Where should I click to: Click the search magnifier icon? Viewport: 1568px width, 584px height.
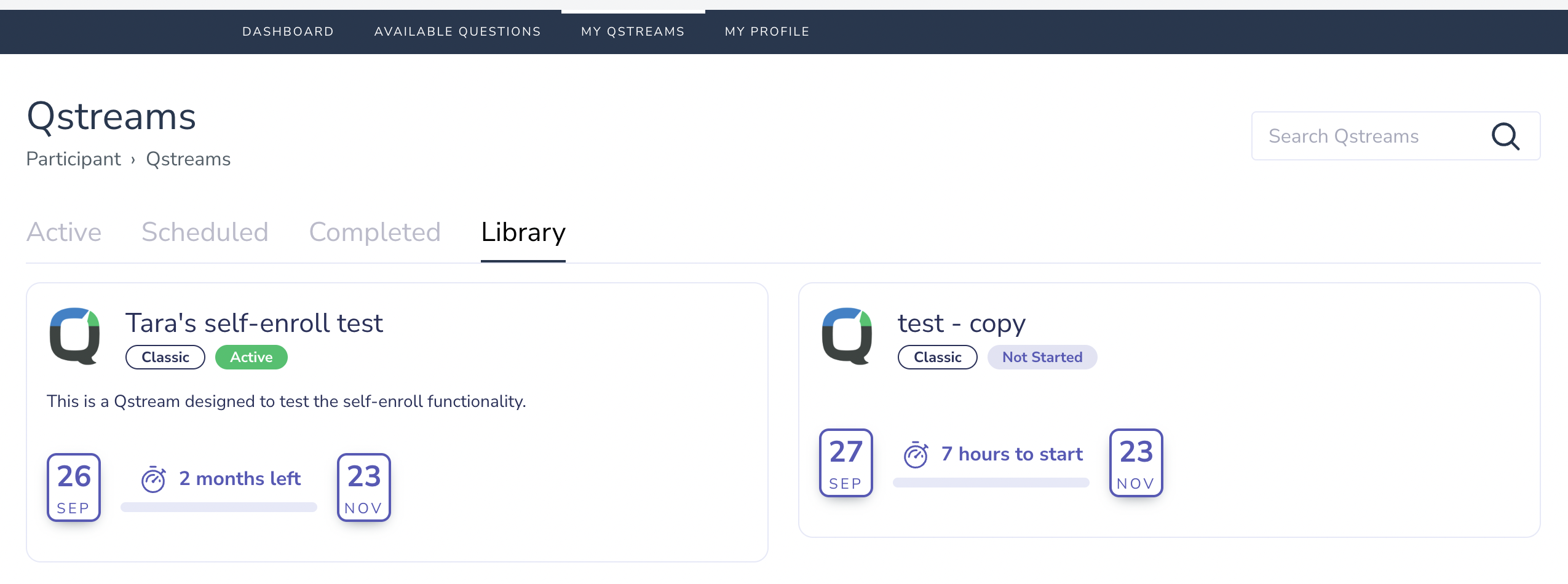pyautogui.click(x=1505, y=136)
